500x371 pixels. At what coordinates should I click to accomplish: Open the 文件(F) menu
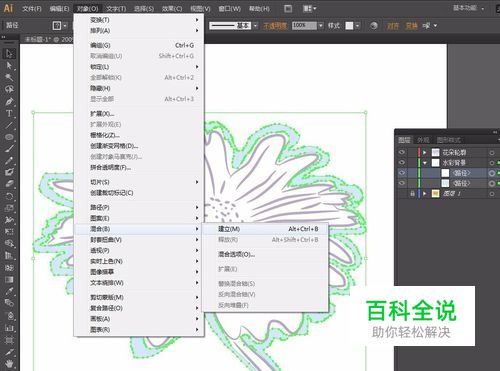pos(32,9)
